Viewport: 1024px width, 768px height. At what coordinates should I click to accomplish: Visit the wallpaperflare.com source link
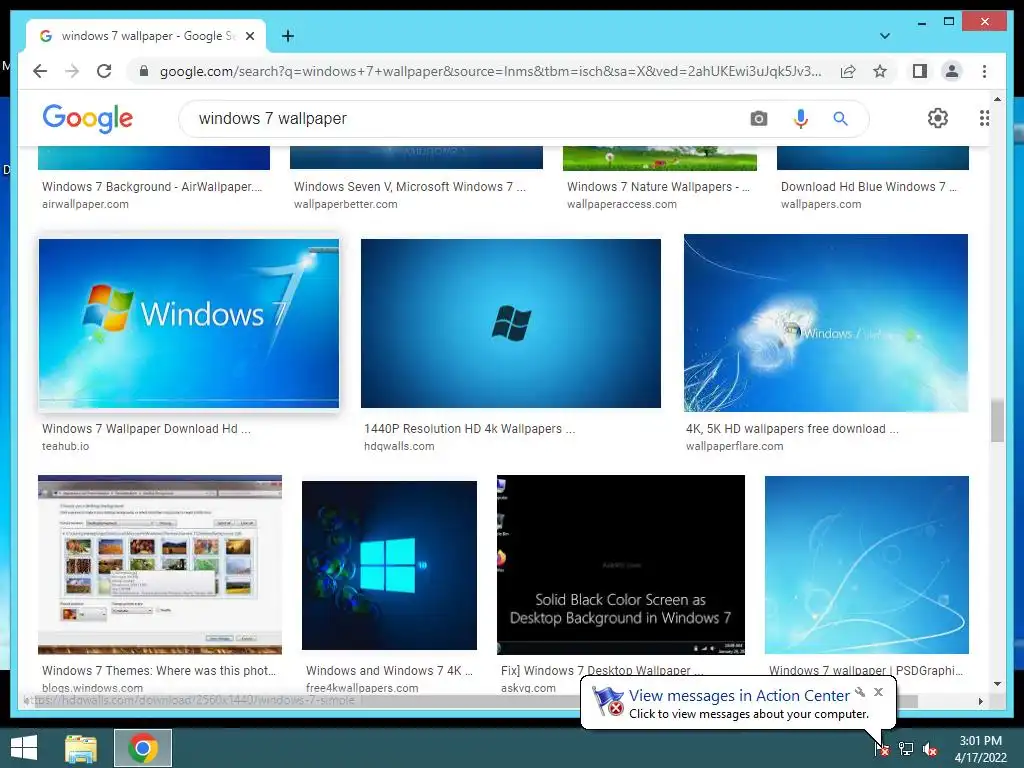point(734,446)
